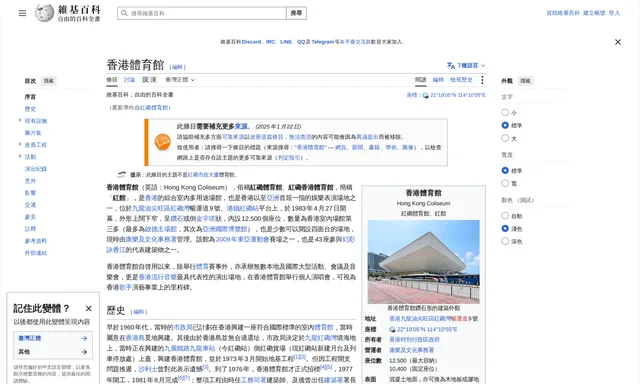Open the 檢視歷史 tab
Screen dimensions: 640x384
pos(461,80)
